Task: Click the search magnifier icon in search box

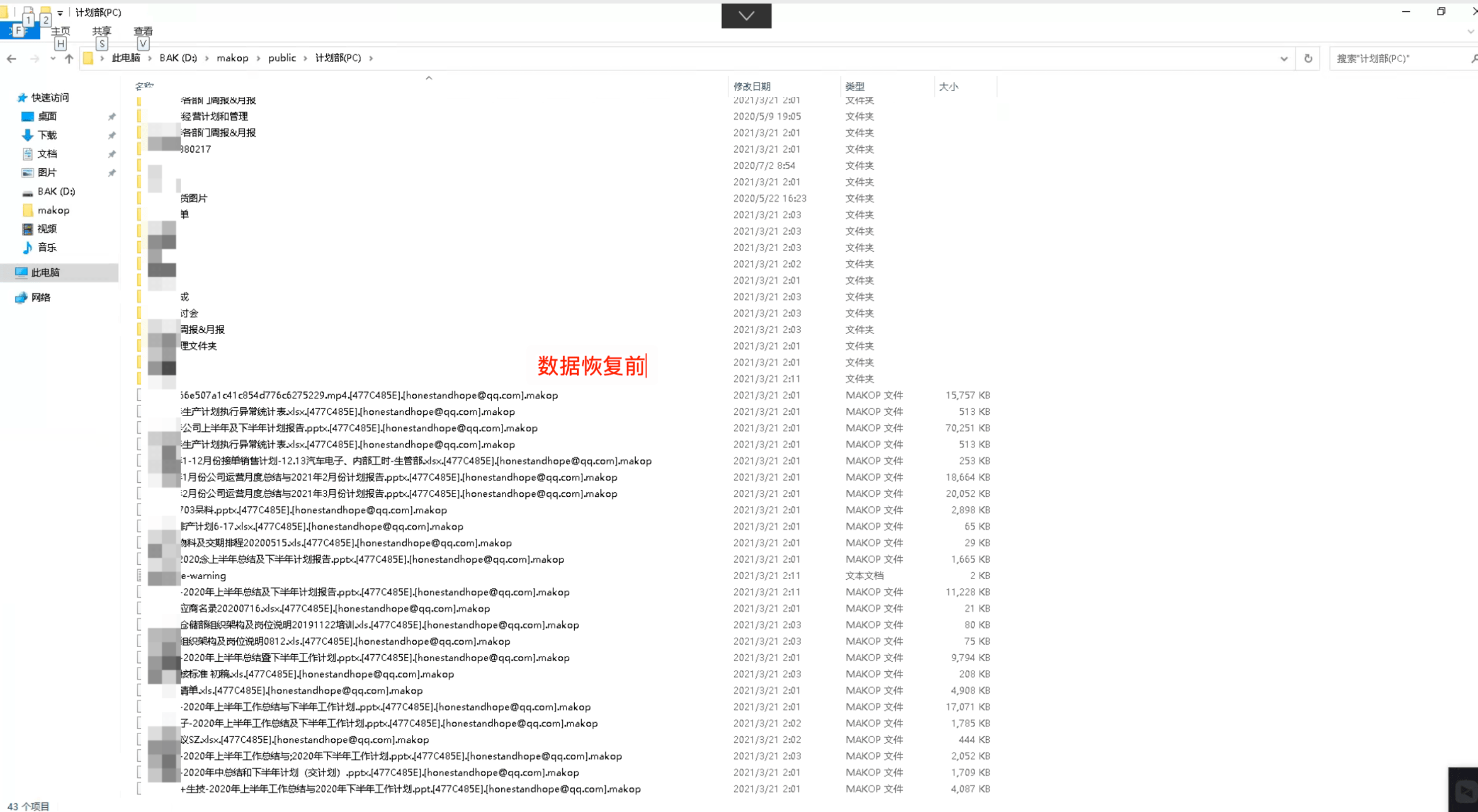Action: [1473, 58]
